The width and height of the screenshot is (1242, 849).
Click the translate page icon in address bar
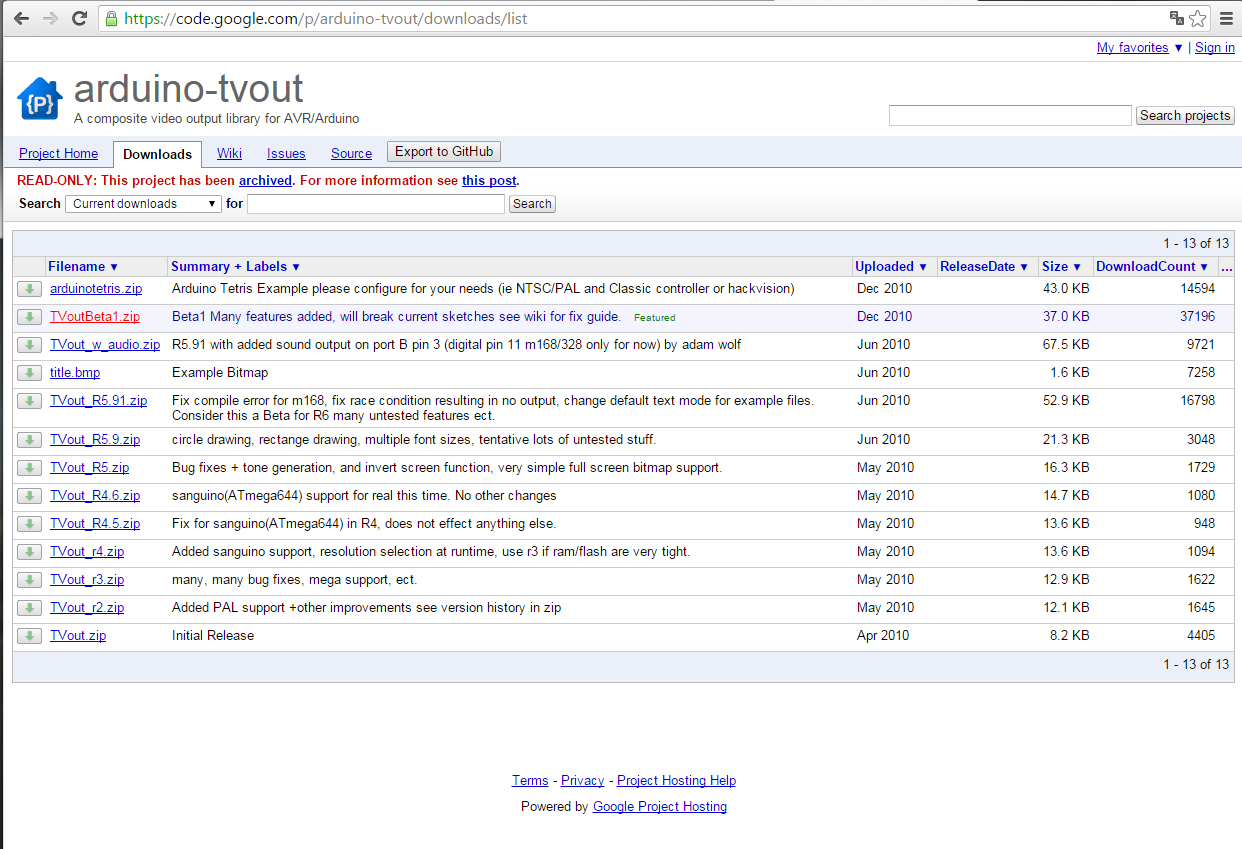click(1177, 18)
